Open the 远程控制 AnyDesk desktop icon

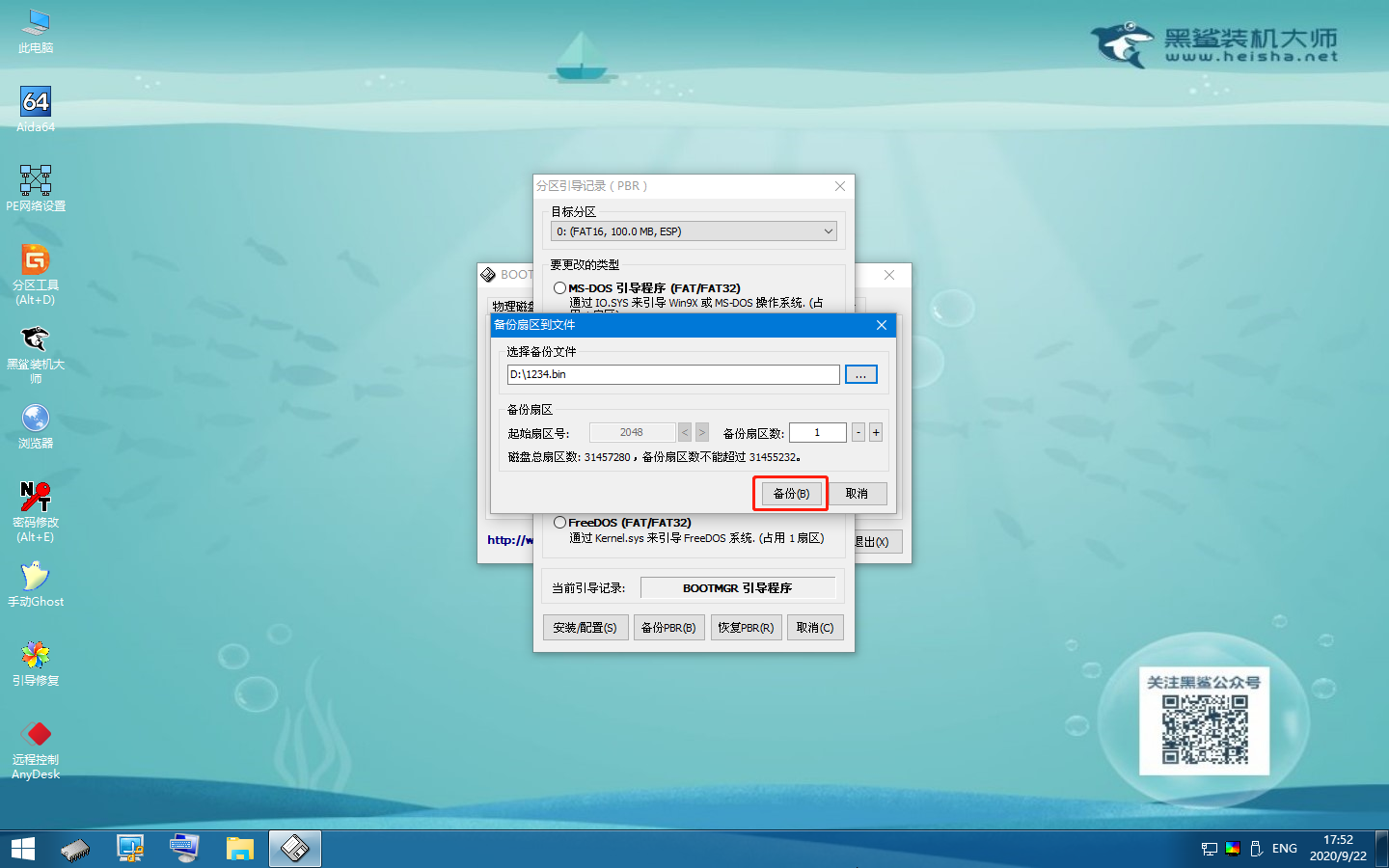tap(36, 749)
